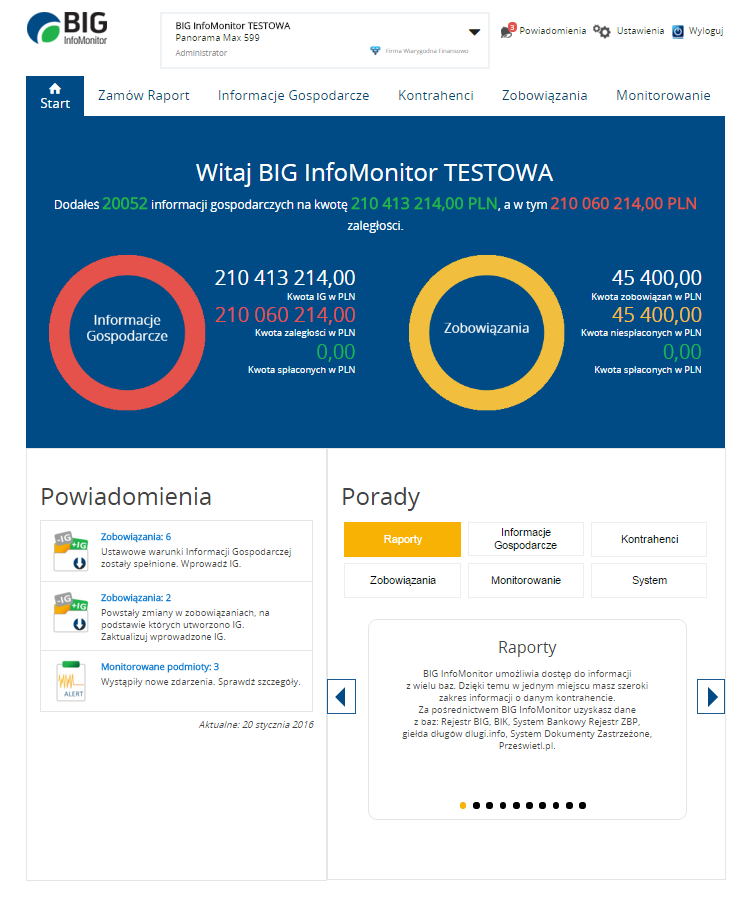Viewport: 751px width, 904px height.
Task: Click the yellow 45 400,00 niespłaconych value
Action: point(656,315)
